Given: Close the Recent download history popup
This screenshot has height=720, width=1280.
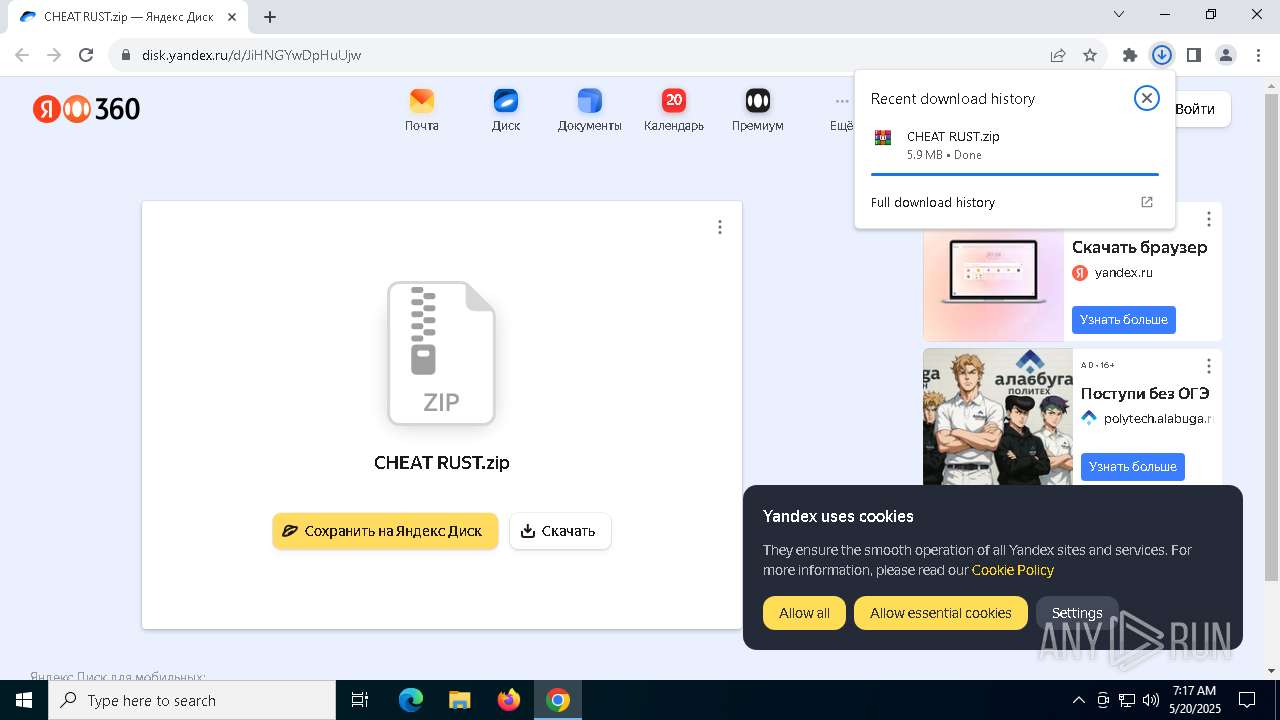Looking at the screenshot, I should click(x=1146, y=98).
